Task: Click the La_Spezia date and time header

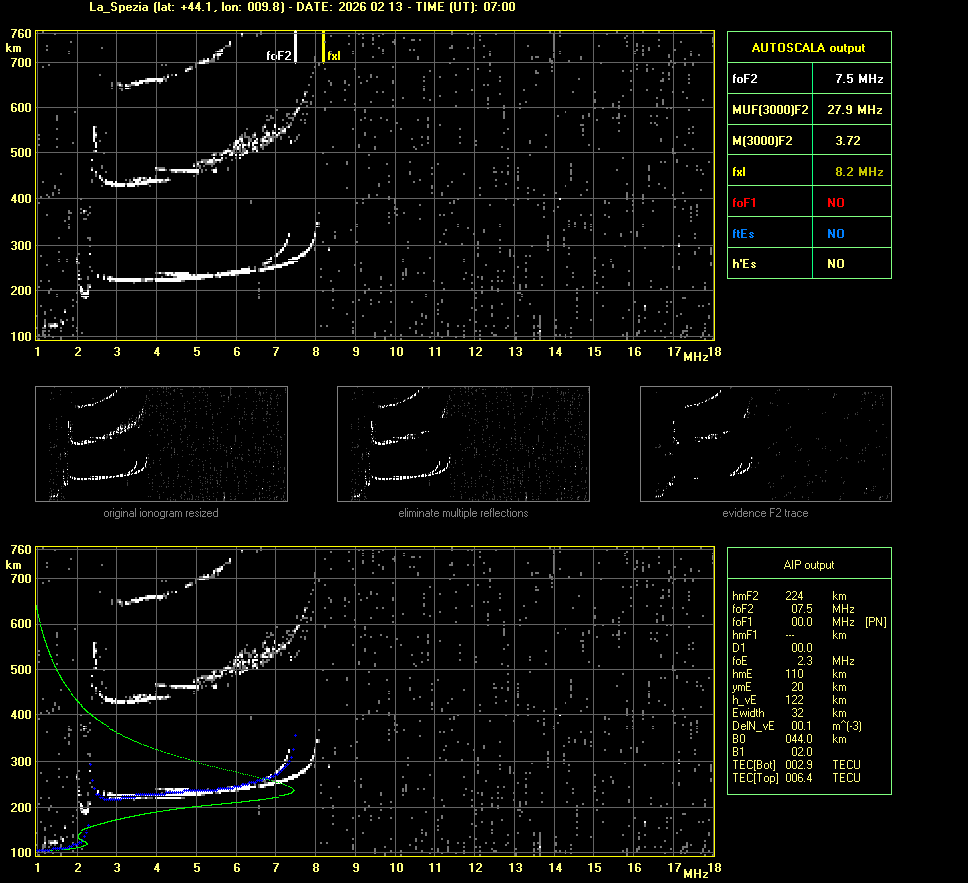Action: coord(288,7)
